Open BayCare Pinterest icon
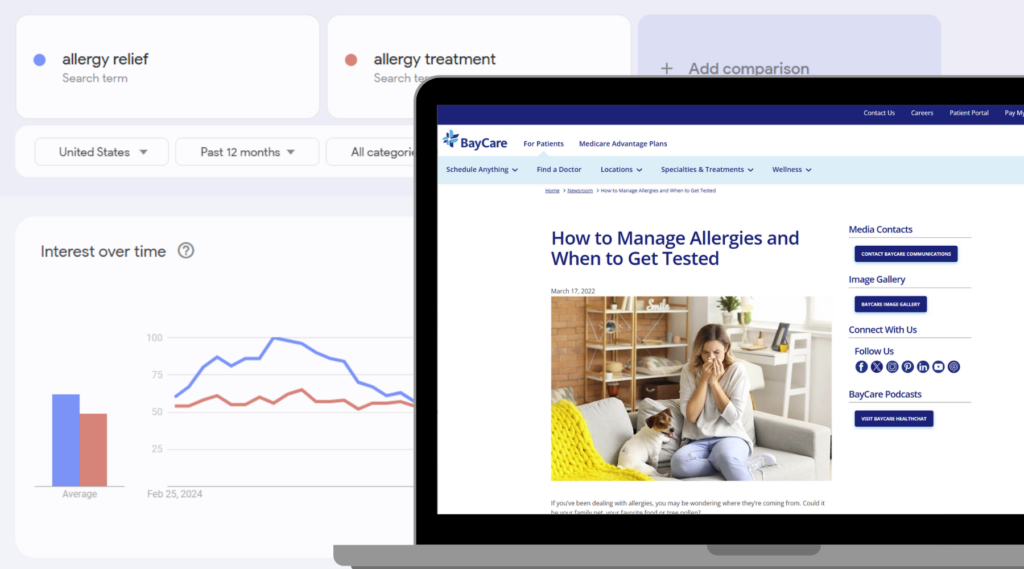1024x569 pixels. 908,367
